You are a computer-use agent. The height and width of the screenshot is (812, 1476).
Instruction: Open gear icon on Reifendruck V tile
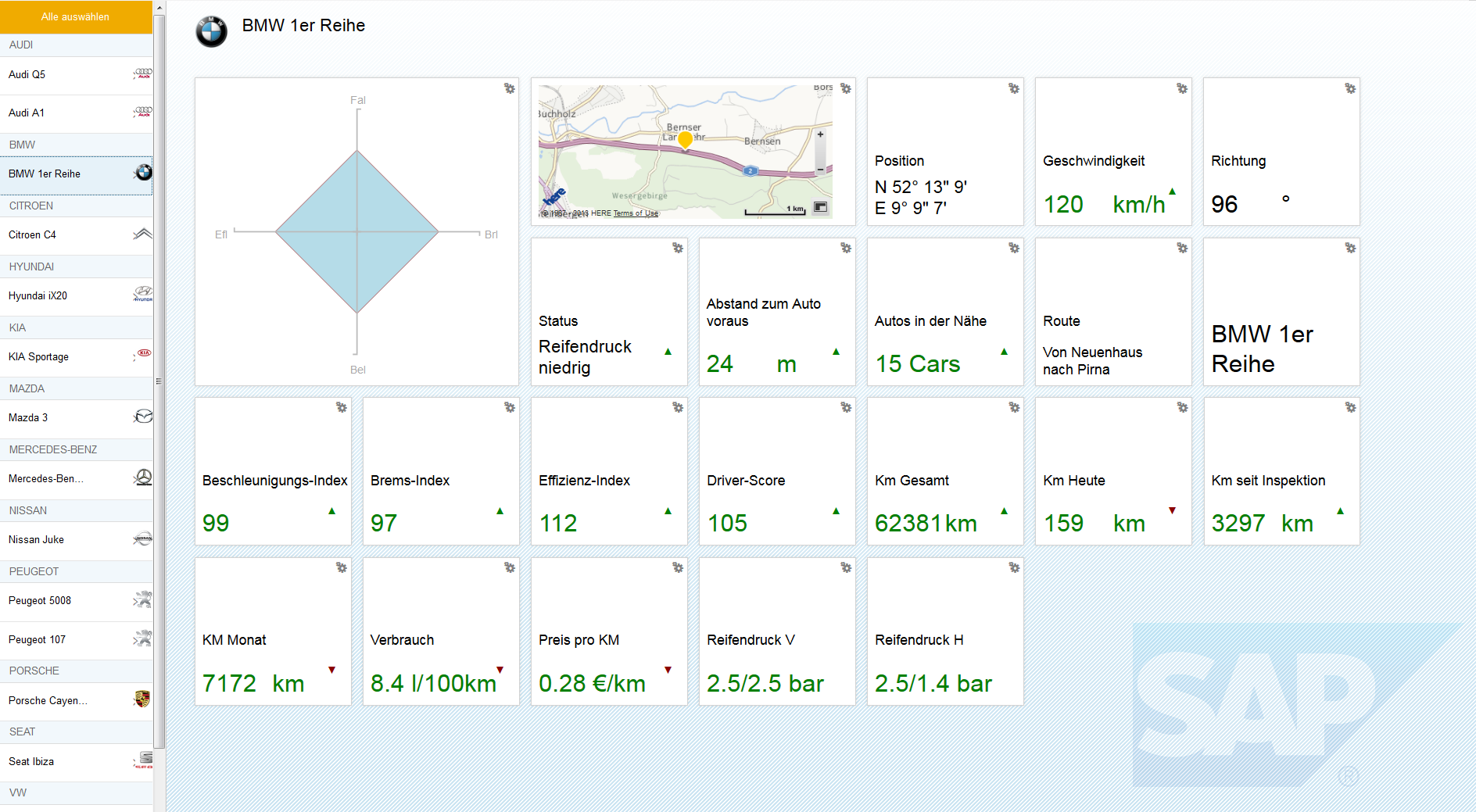pyautogui.click(x=846, y=567)
